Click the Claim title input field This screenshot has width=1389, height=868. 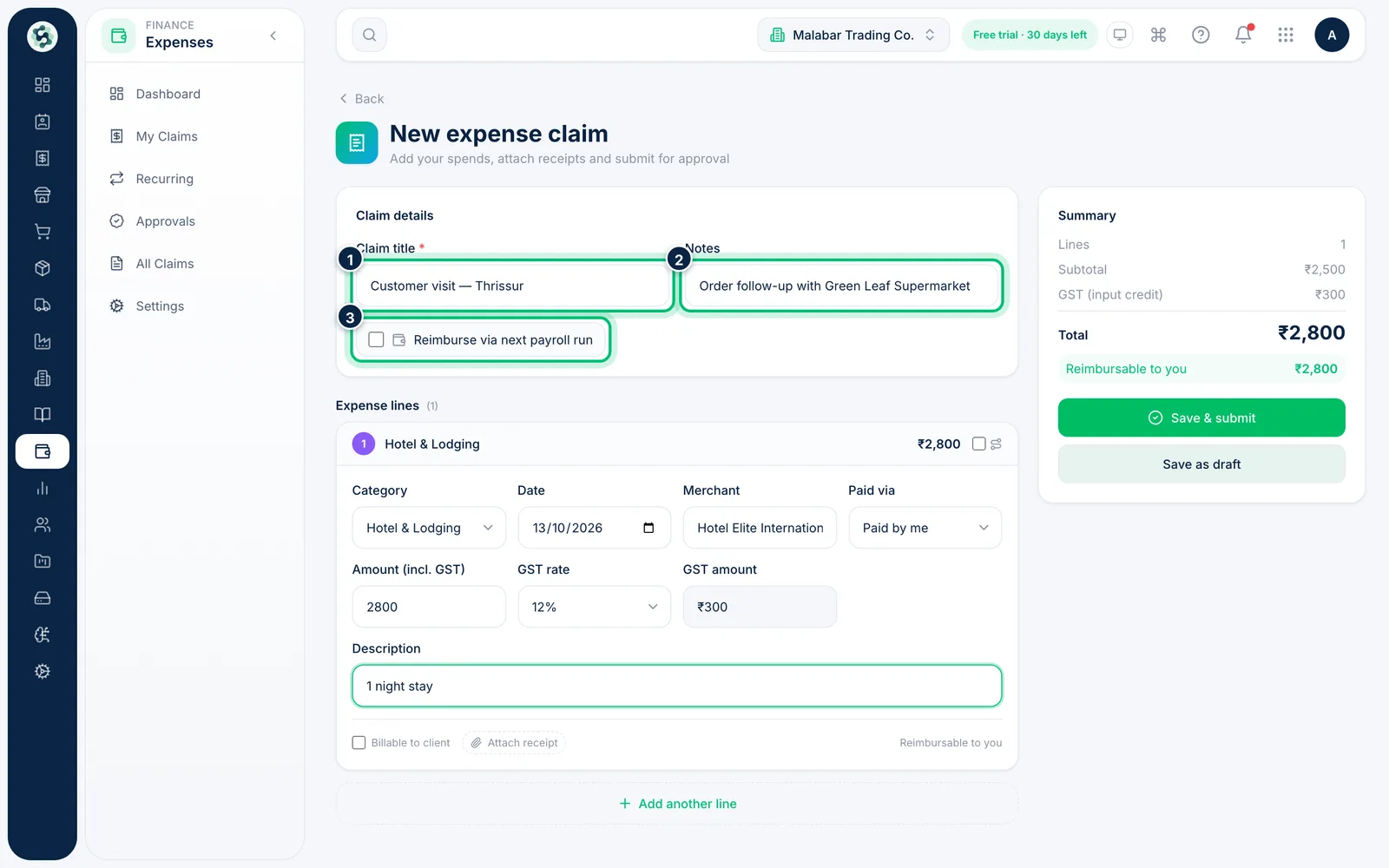[x=513, y=286]
